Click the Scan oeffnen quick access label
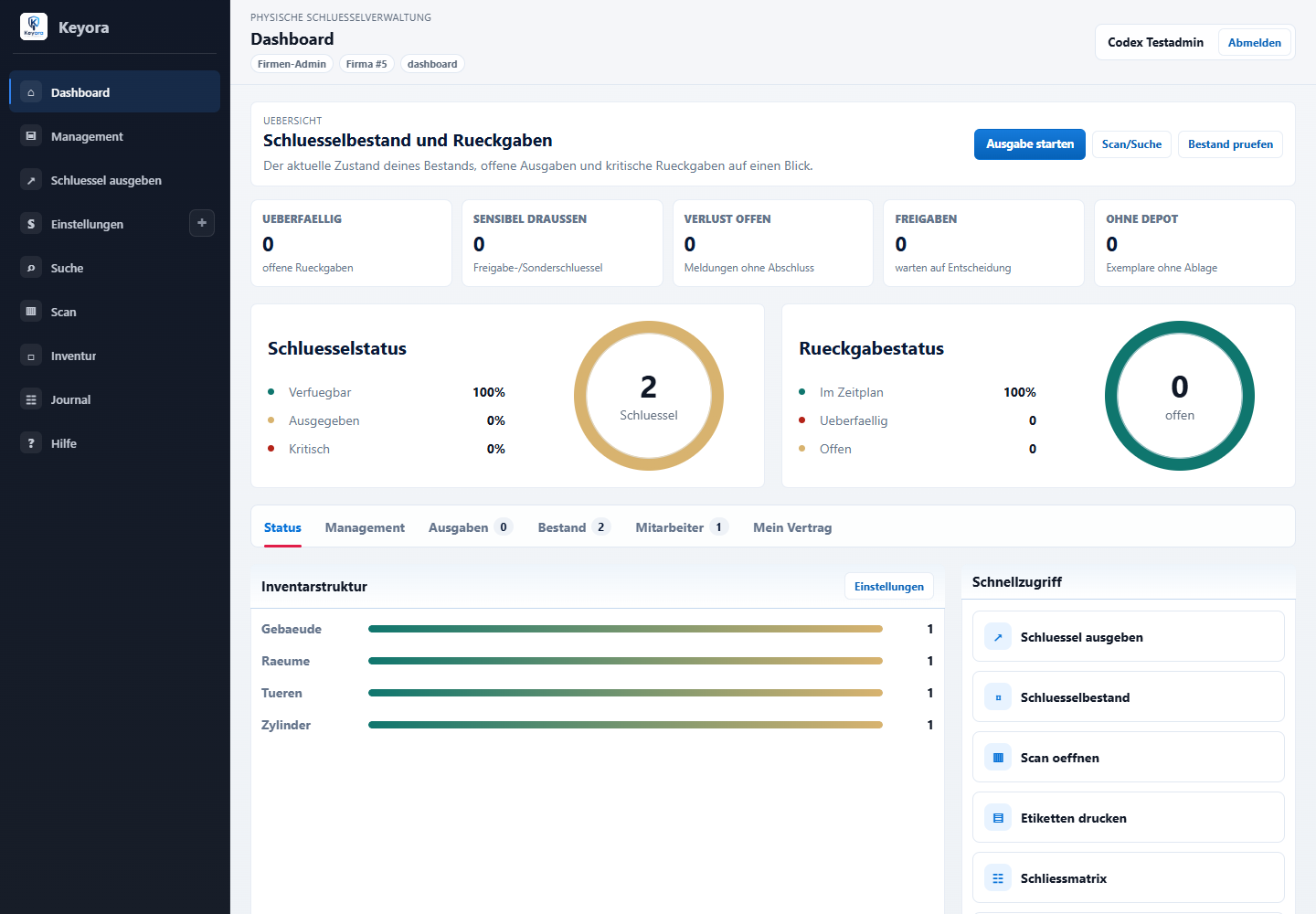Viewport: 1316px width, 914px height. [x=1060, y=758]
